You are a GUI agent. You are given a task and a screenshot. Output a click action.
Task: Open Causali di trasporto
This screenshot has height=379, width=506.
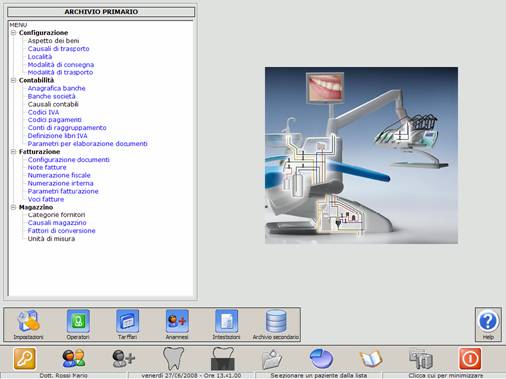pos(58,49)
